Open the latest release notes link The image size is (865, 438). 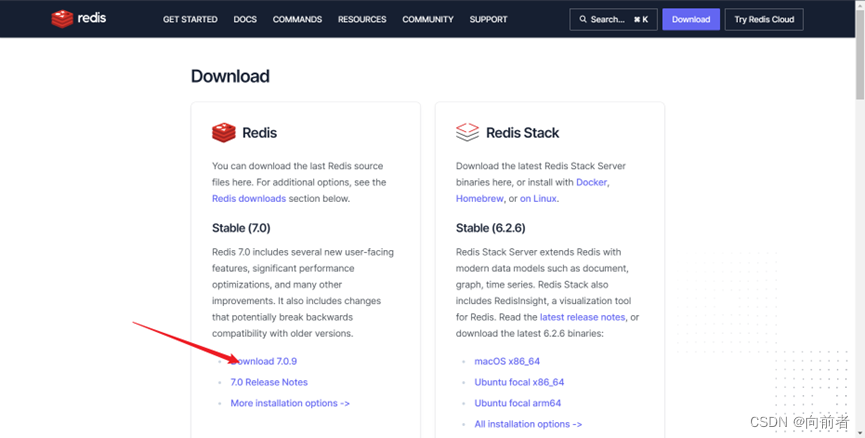[x=583, y=317]
